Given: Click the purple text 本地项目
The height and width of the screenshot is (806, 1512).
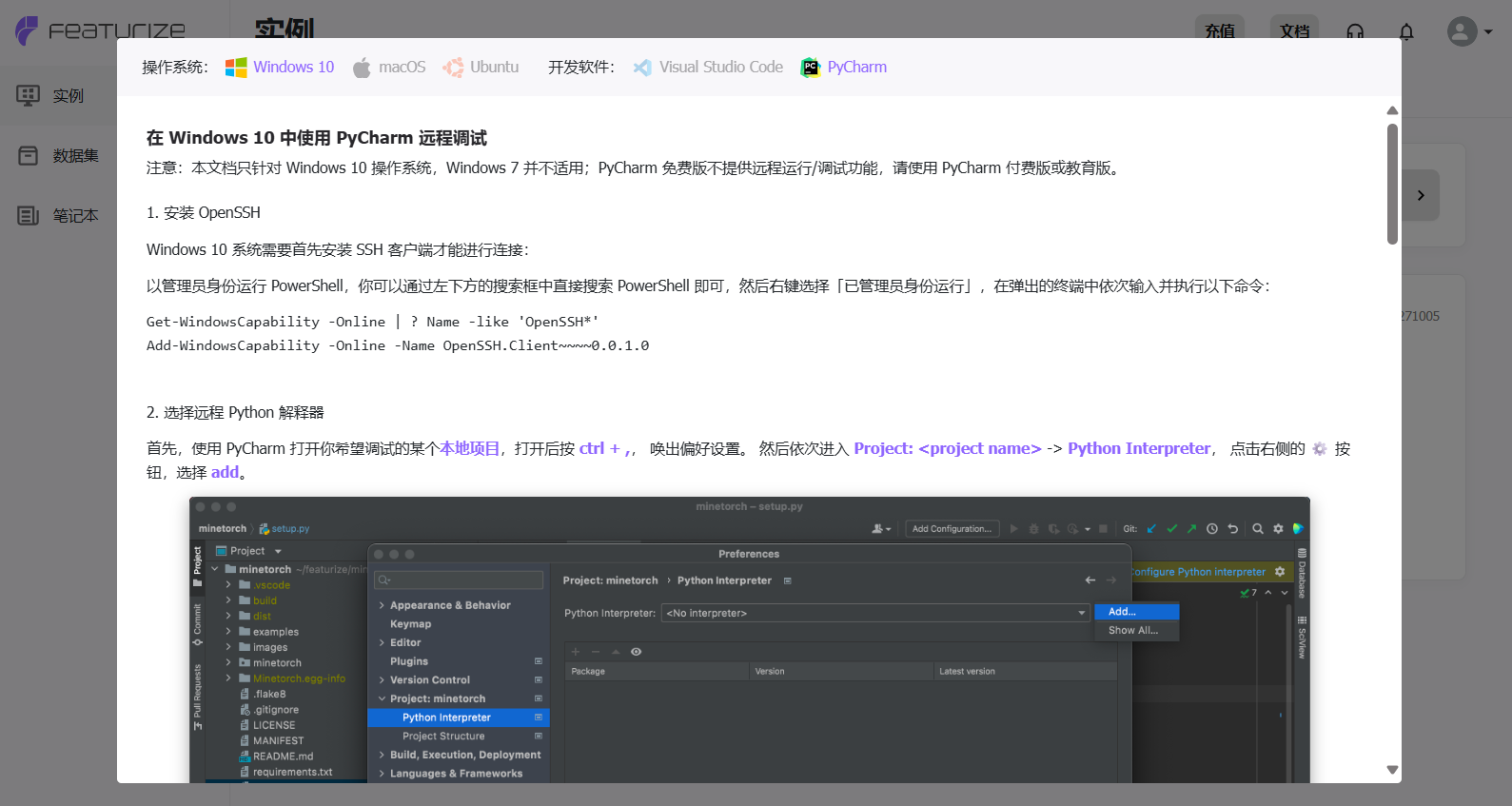Looking at the screenshot, I should pyautogui.click(x=469, y=448).
